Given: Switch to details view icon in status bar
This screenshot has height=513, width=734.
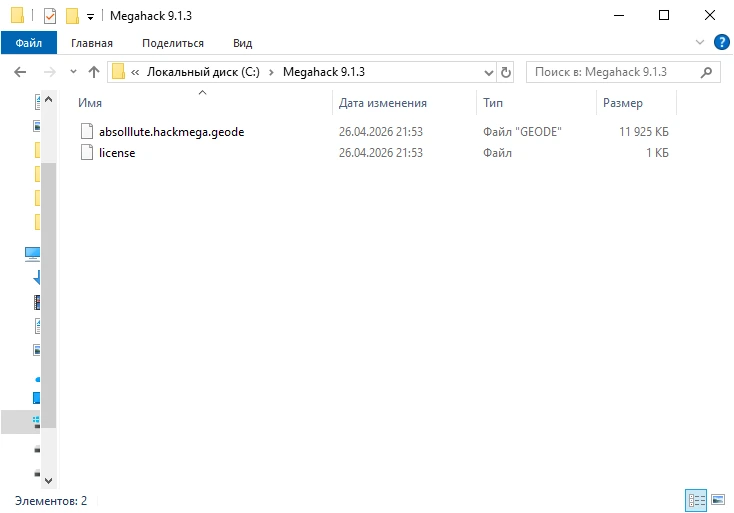Looking at the screenshot, I should [x=696, y=500].
